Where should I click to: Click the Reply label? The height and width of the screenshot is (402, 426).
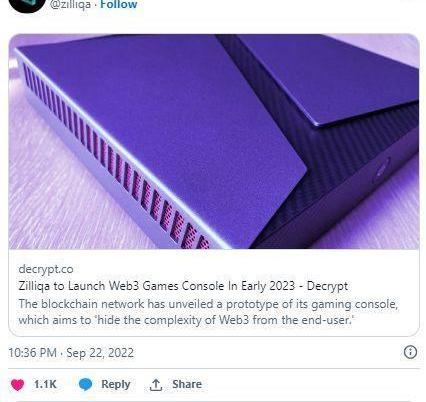pyautogui.click(x=116, y=384)
